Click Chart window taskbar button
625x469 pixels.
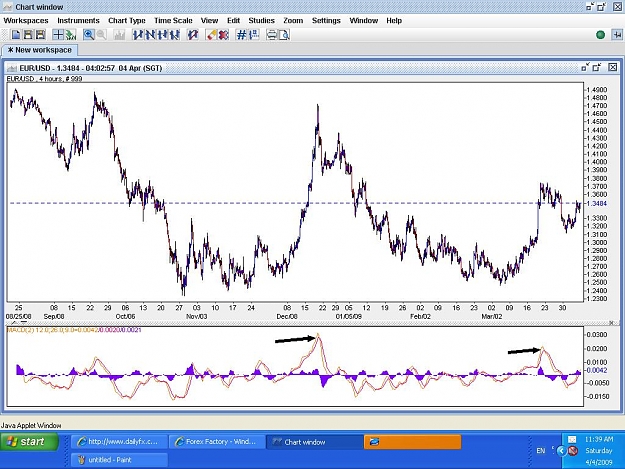314,442
